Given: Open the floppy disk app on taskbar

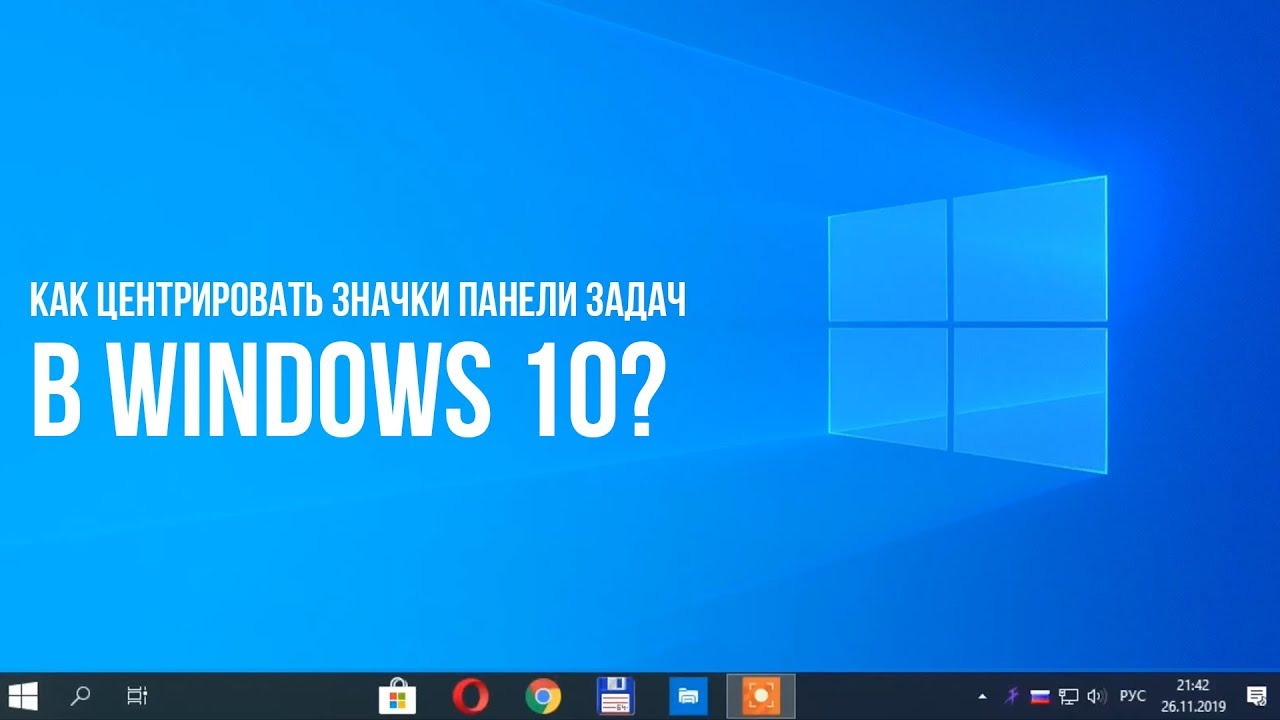Looking at the screenshot, I should click(616, 696).
